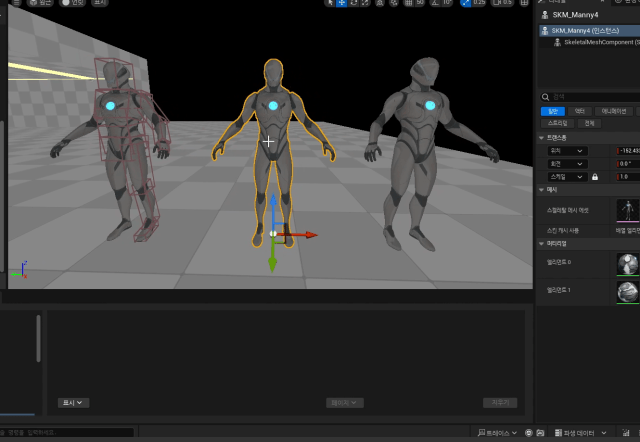Select the 액터 filter tab

tap(580, 111)
